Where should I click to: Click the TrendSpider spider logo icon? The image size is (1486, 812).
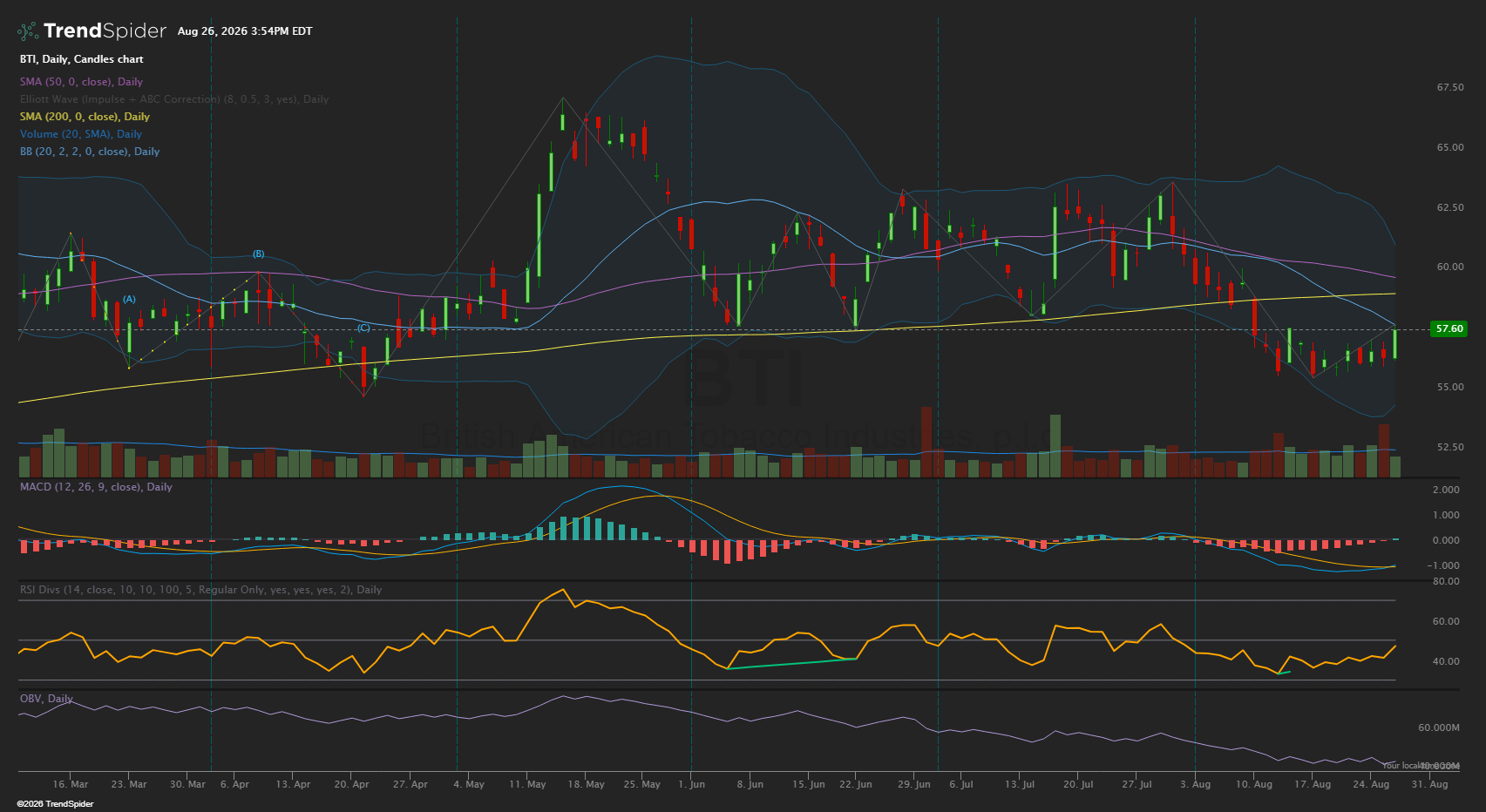pyautogui.click(x=28, y=31)
